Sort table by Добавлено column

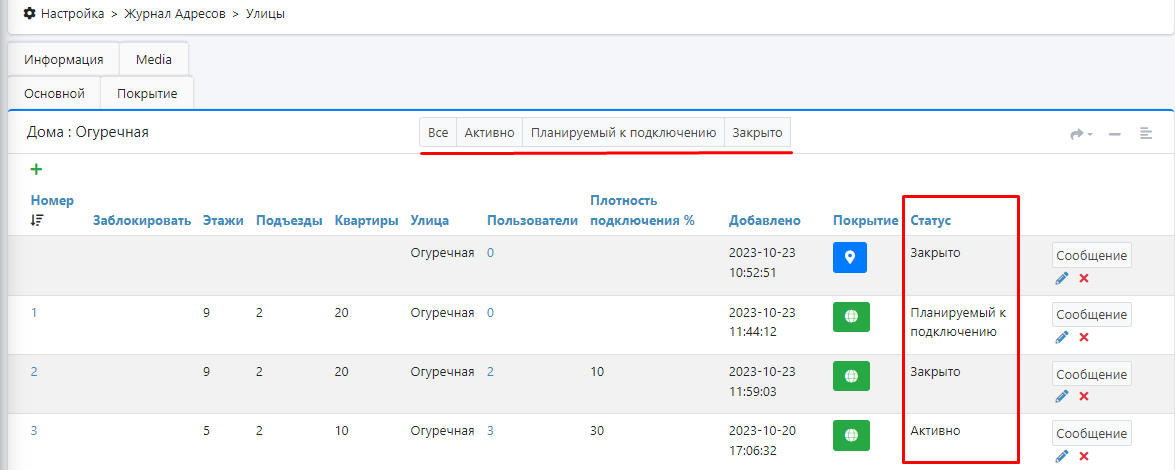tap(765, 220)
